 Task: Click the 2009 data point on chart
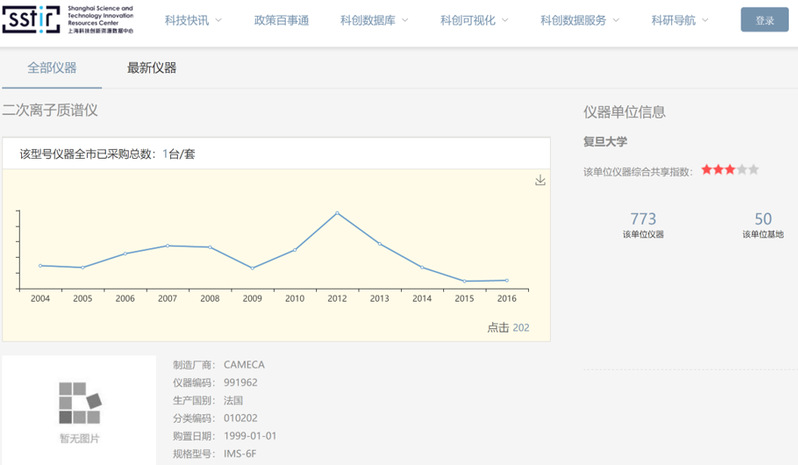[x=252, y=268]
